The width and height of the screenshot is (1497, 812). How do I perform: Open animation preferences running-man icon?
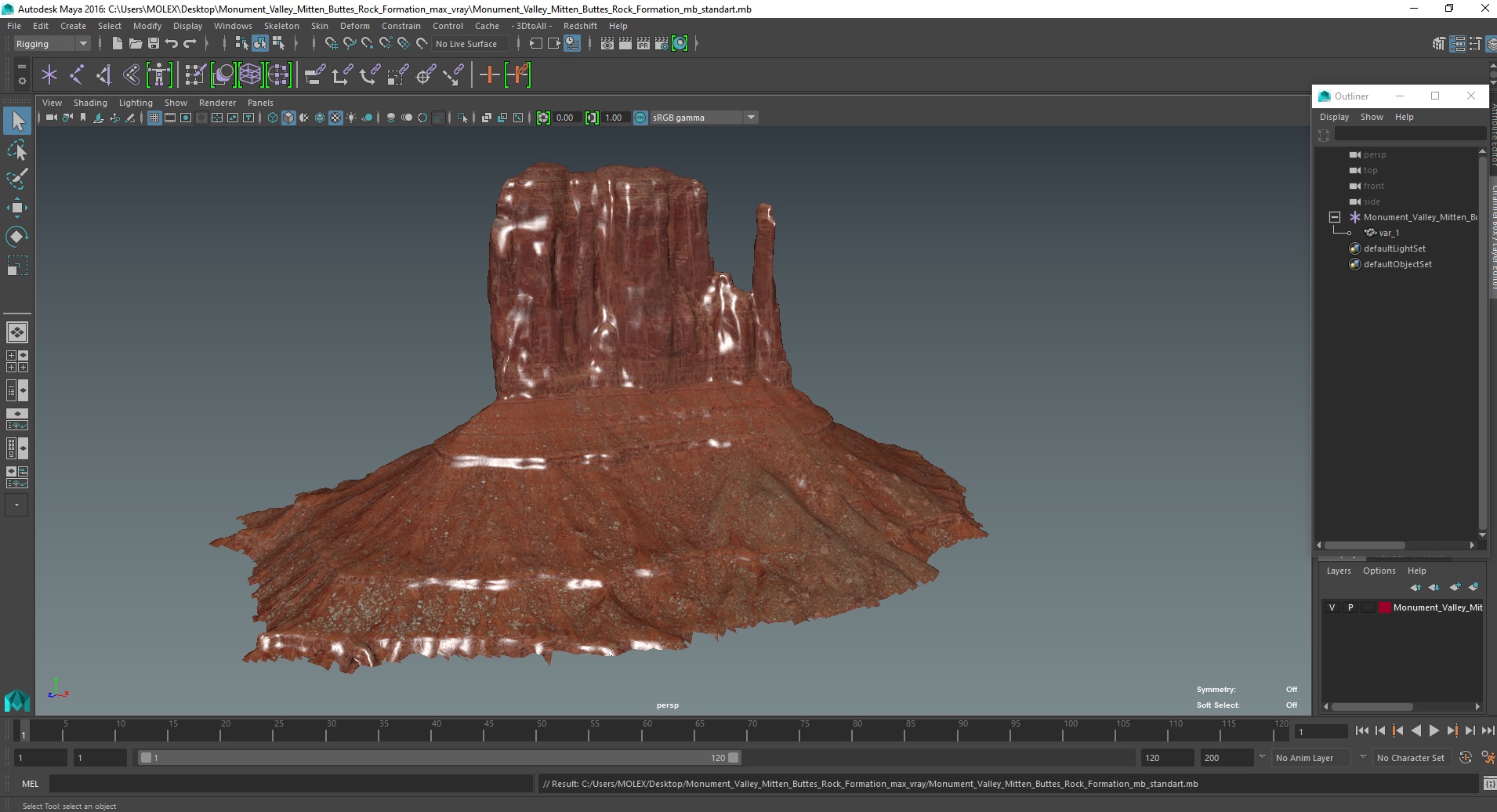click(1488, 758)
